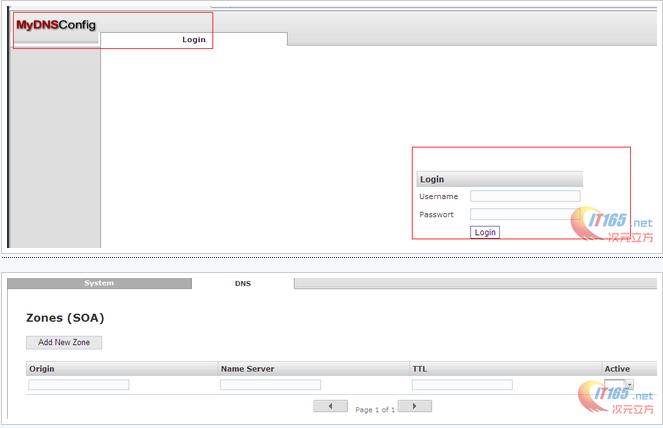Focus the Username input field
The width and height of the screenshot is (663, 428).
[524, 196]
